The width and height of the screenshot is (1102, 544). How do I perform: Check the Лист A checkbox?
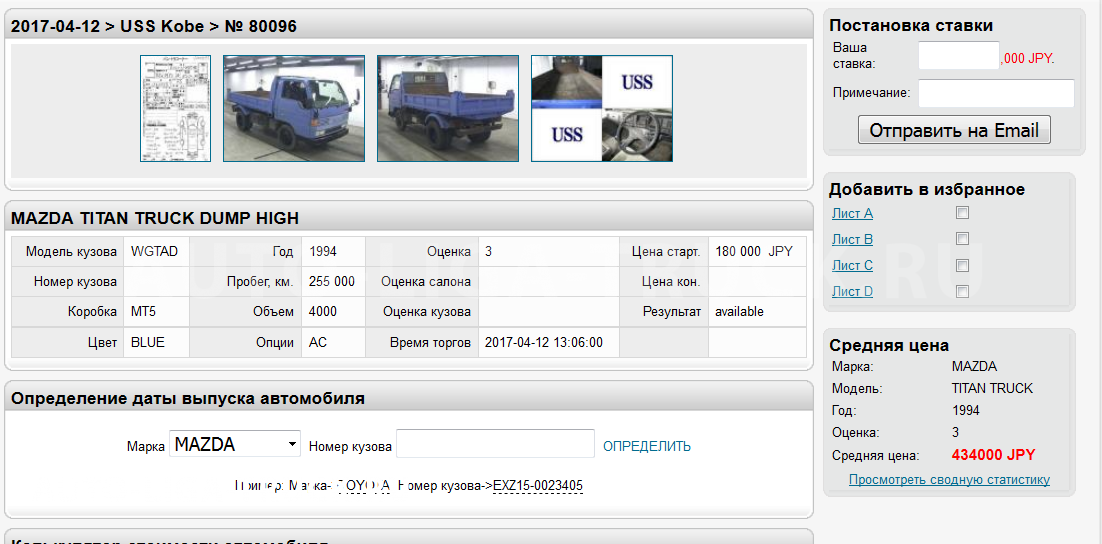click(963, 213)
